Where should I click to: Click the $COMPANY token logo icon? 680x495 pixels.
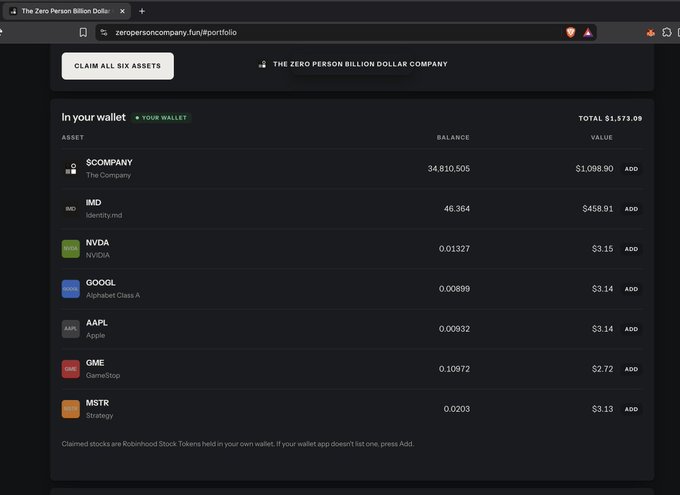tap(71, 168)
